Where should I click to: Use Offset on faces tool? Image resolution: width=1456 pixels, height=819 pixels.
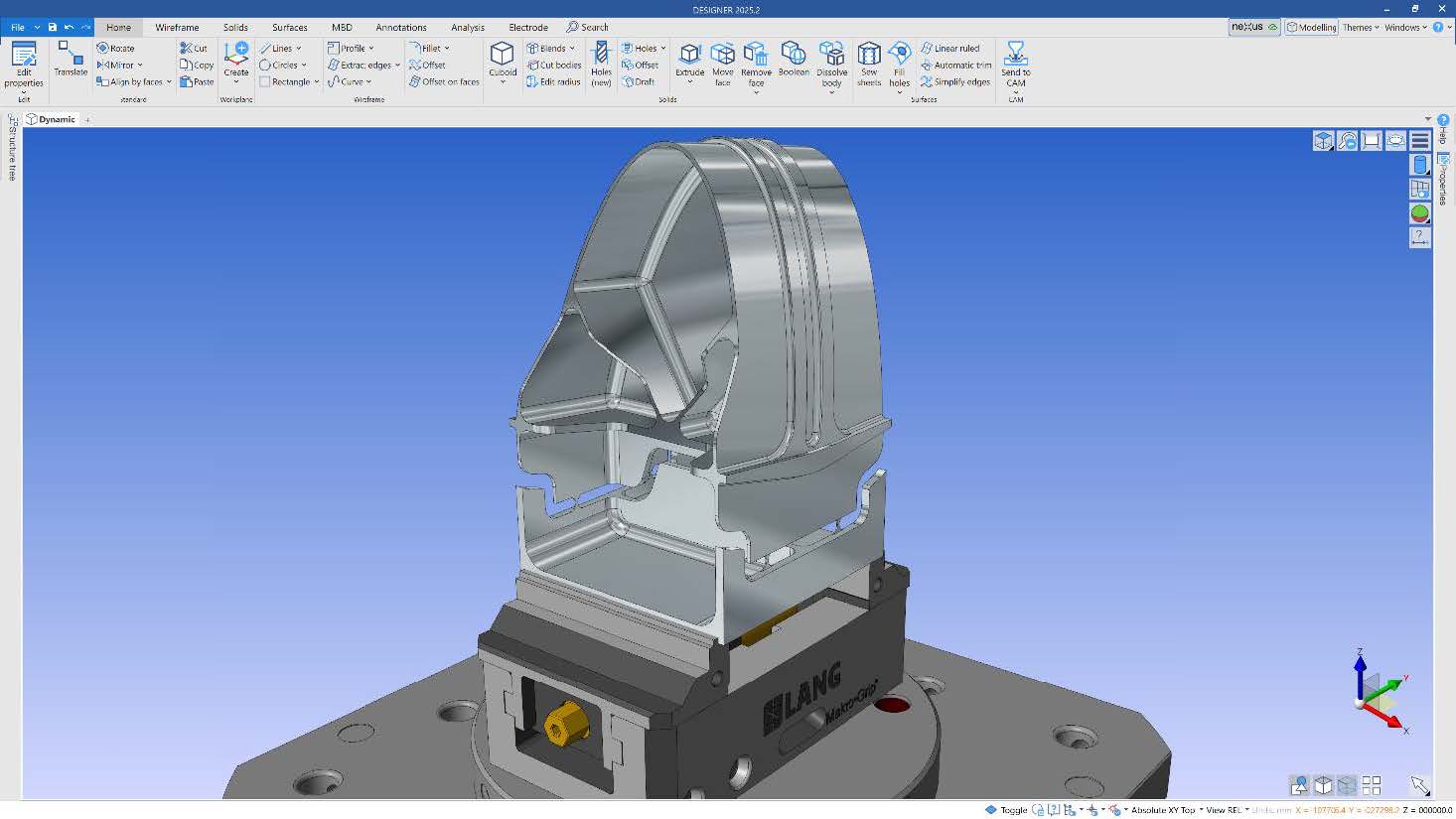[x=444, y=81]
